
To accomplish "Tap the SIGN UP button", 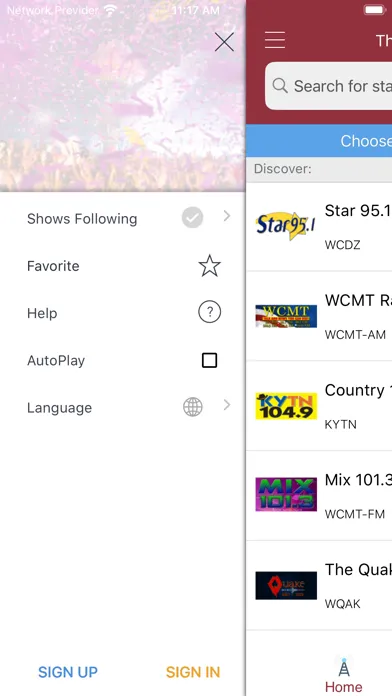I will [68, 672].
